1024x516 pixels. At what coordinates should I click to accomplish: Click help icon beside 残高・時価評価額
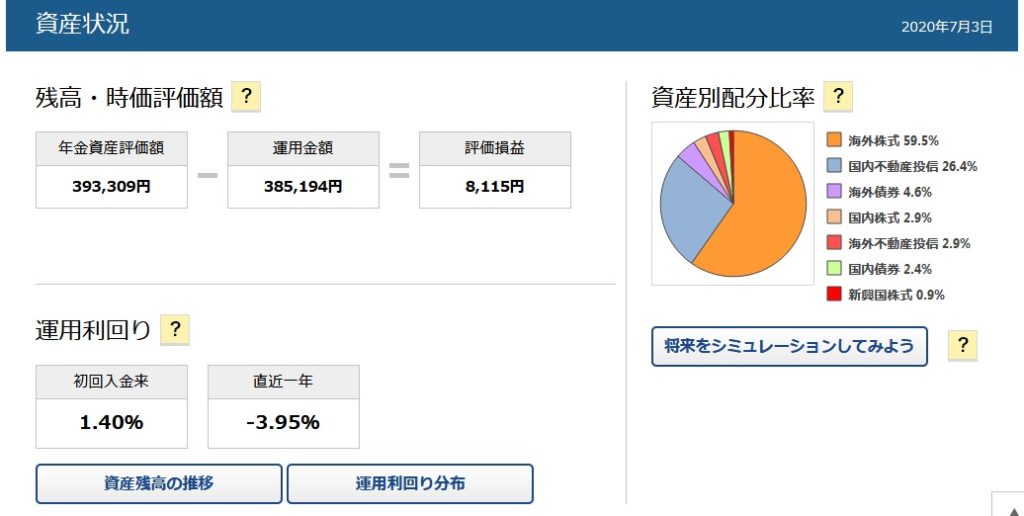246,97
